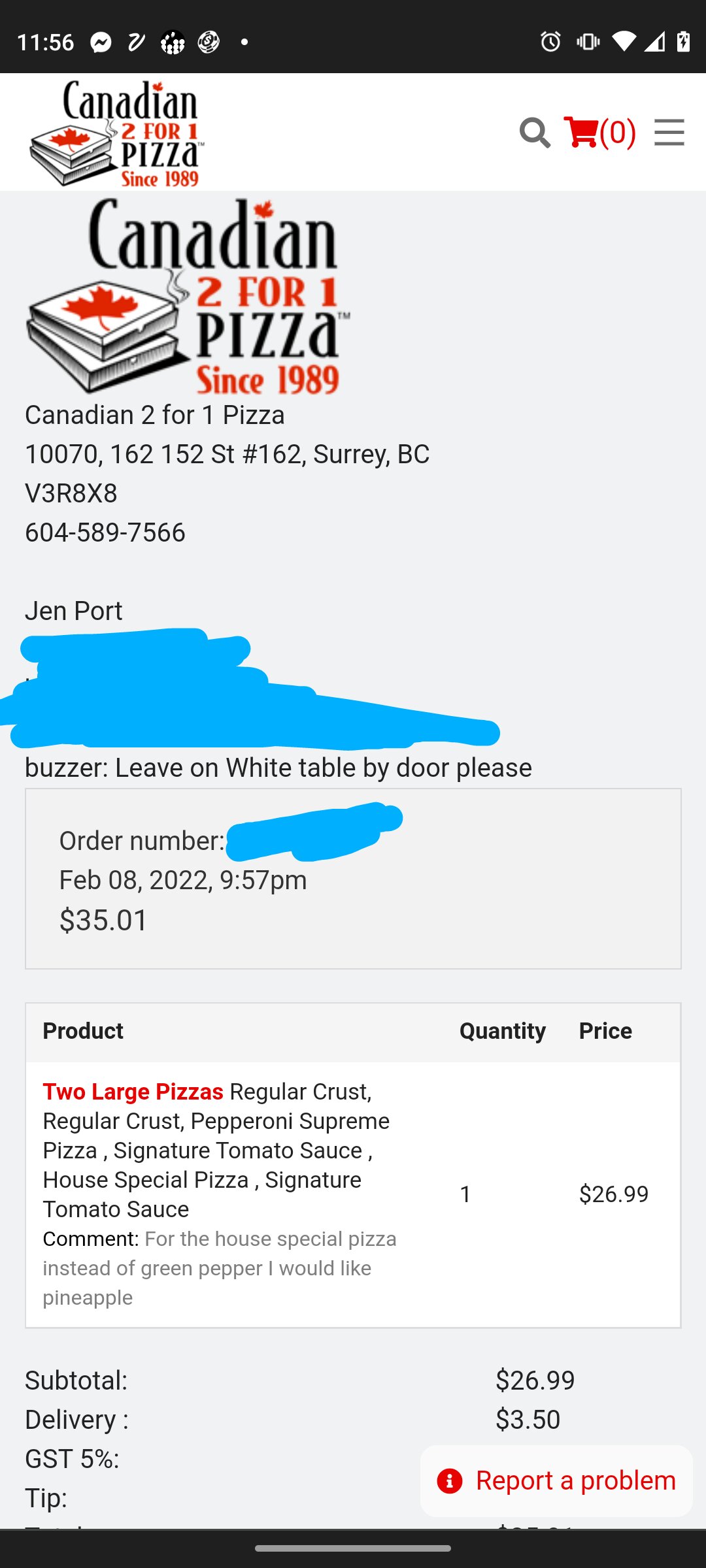706x1568 pixels.
Task: Tap the cart item count (0)
Action: pyautogui.click(x=618, y=133)
